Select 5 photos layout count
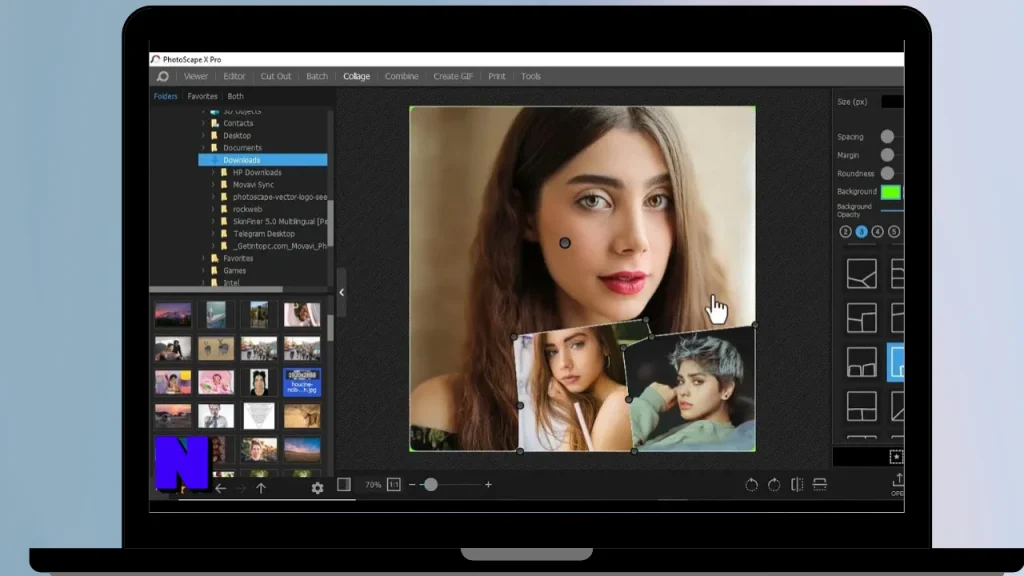The image size is (1024, 576). [x=894, y=232]
